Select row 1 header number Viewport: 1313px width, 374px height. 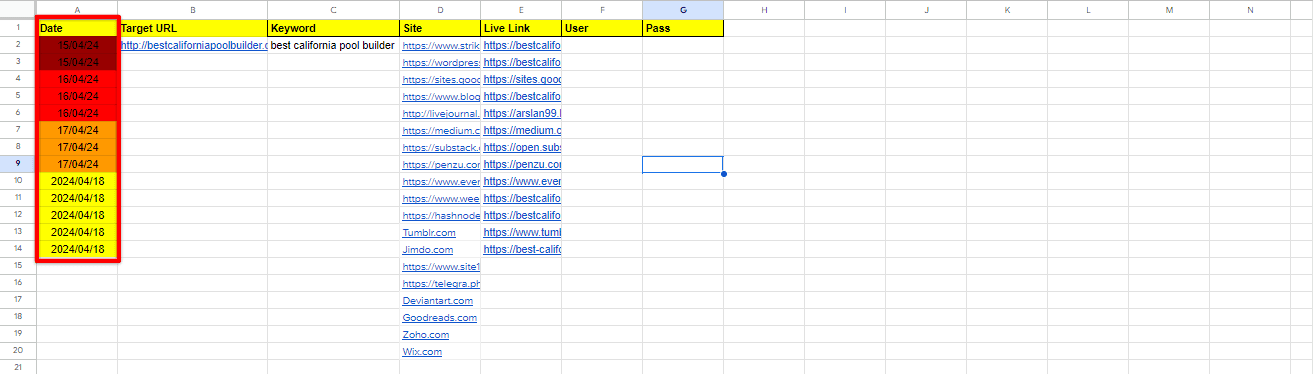pyautogui.click(x=18, y=29)
